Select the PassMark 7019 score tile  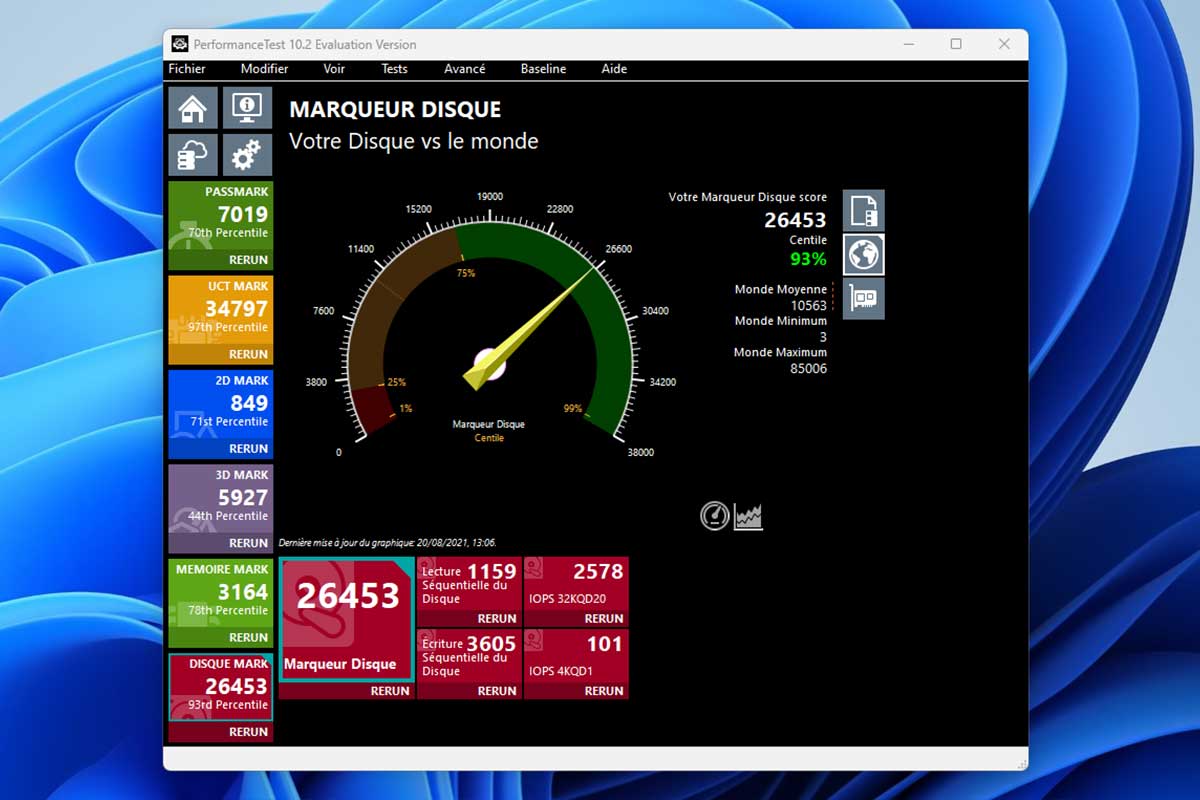220,215
